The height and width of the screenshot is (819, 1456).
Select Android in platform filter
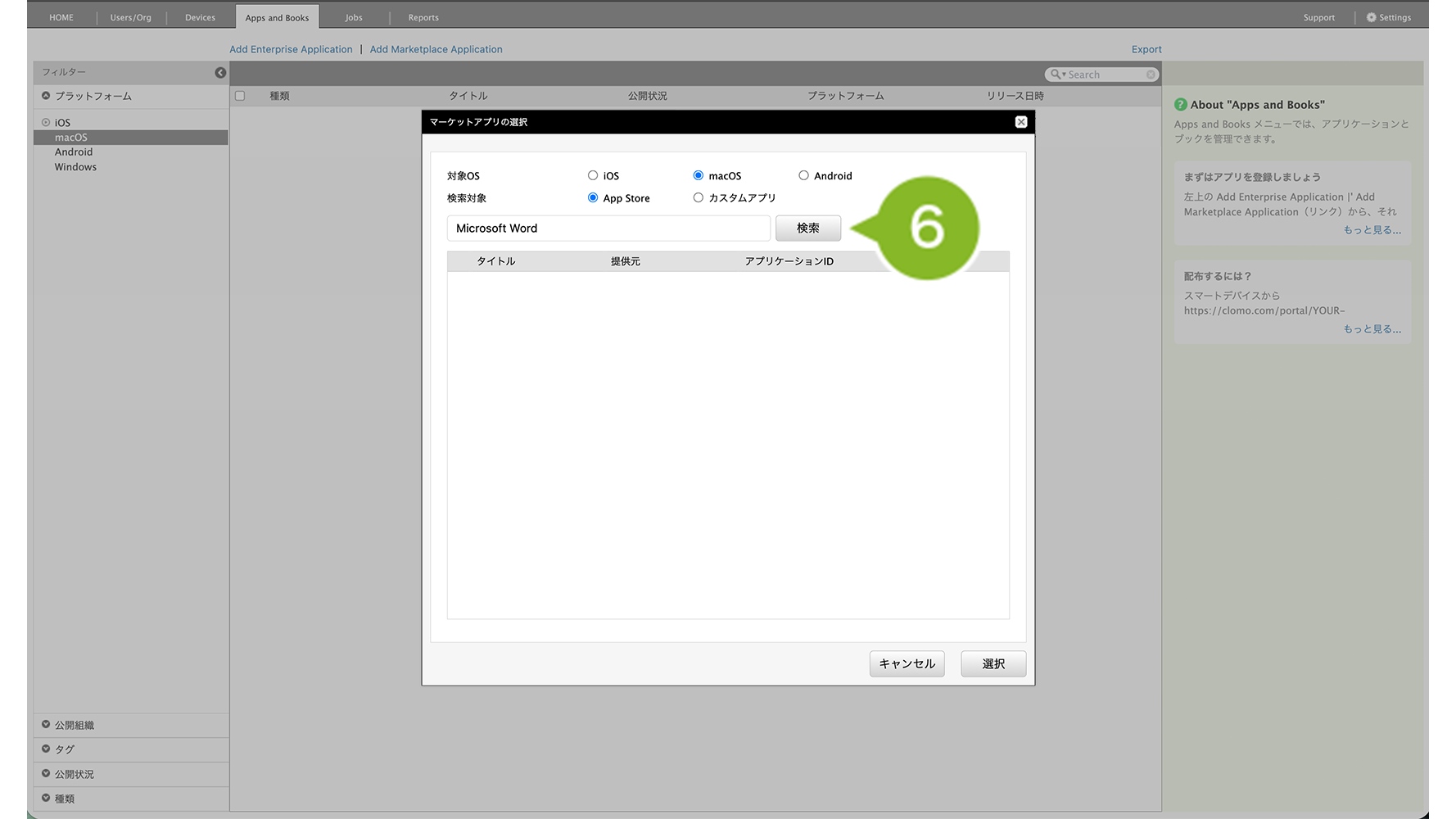pos(74,152)
